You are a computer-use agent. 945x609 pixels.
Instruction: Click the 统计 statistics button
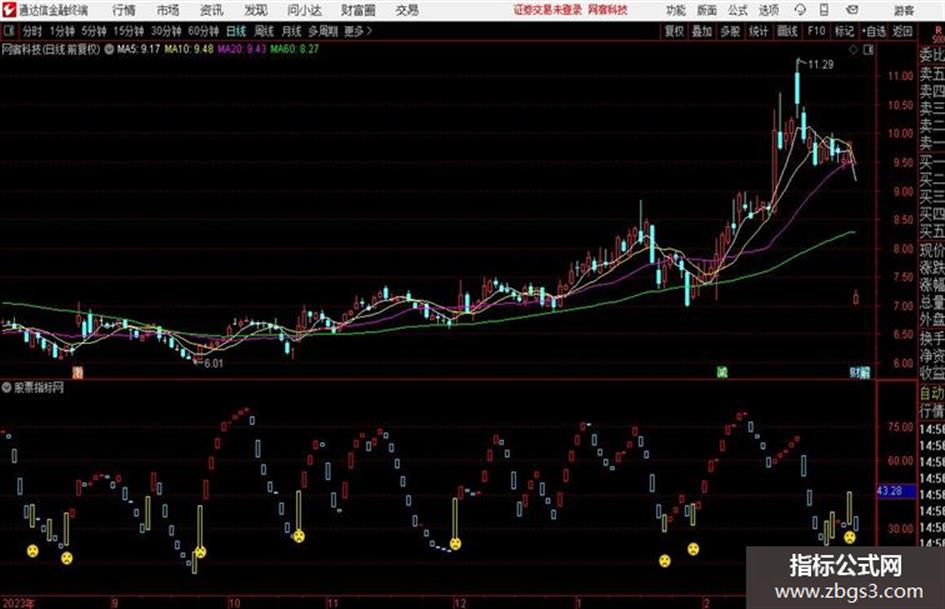pyautogui.click(x=758, y=31)
